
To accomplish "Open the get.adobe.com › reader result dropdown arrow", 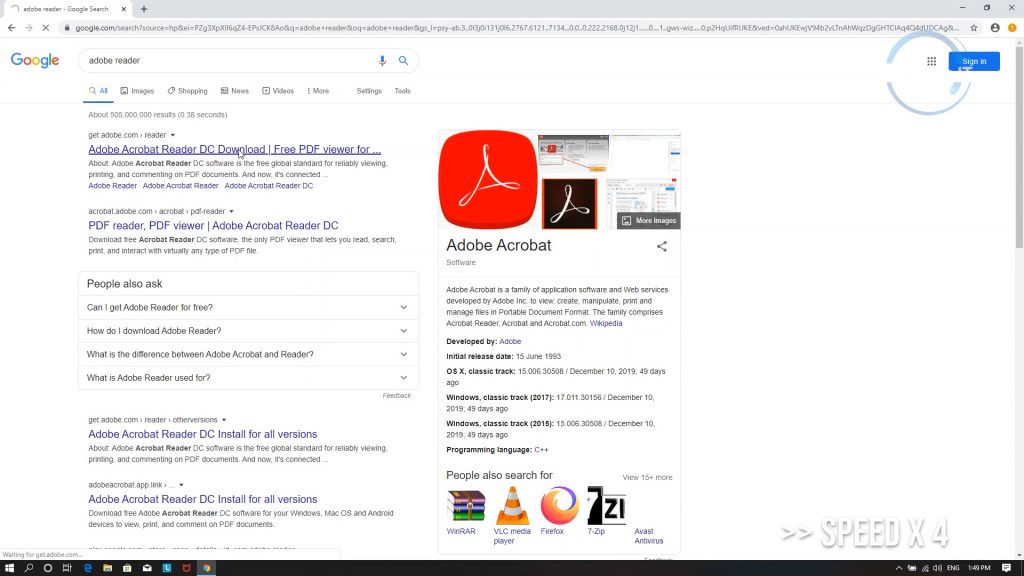I will (173, 135).
